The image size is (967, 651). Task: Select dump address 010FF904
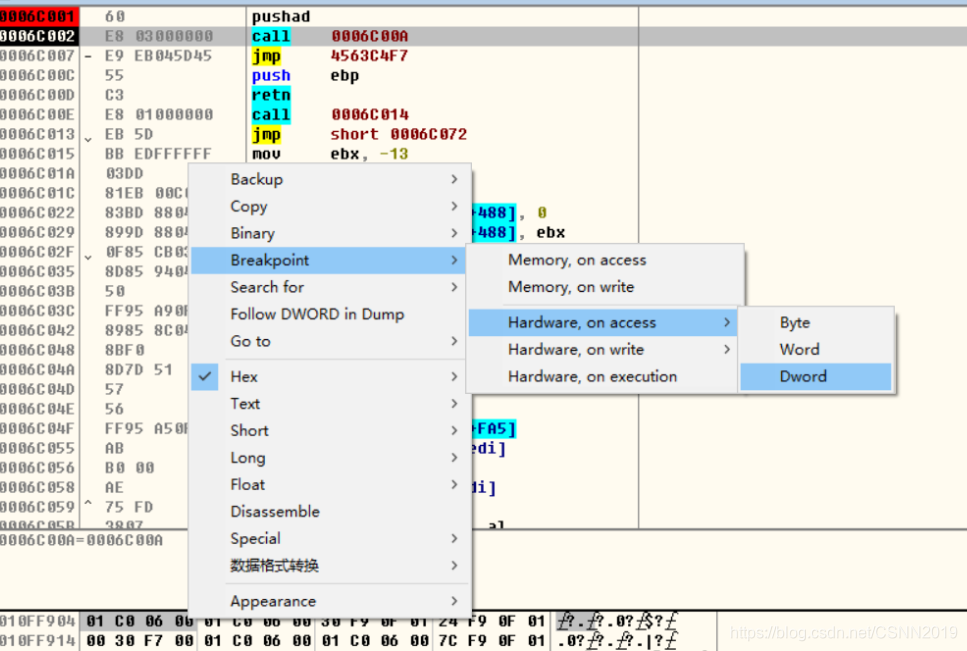[38, 621]
